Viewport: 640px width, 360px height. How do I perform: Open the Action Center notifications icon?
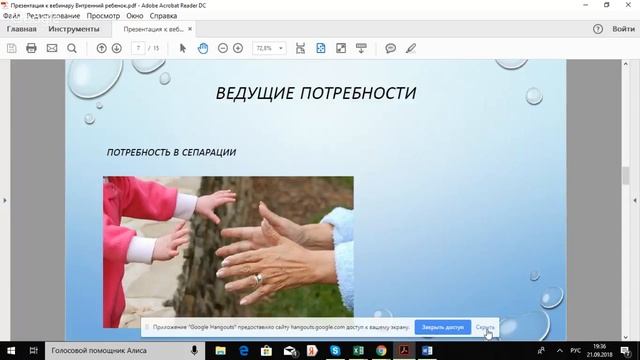pos(625,351)
